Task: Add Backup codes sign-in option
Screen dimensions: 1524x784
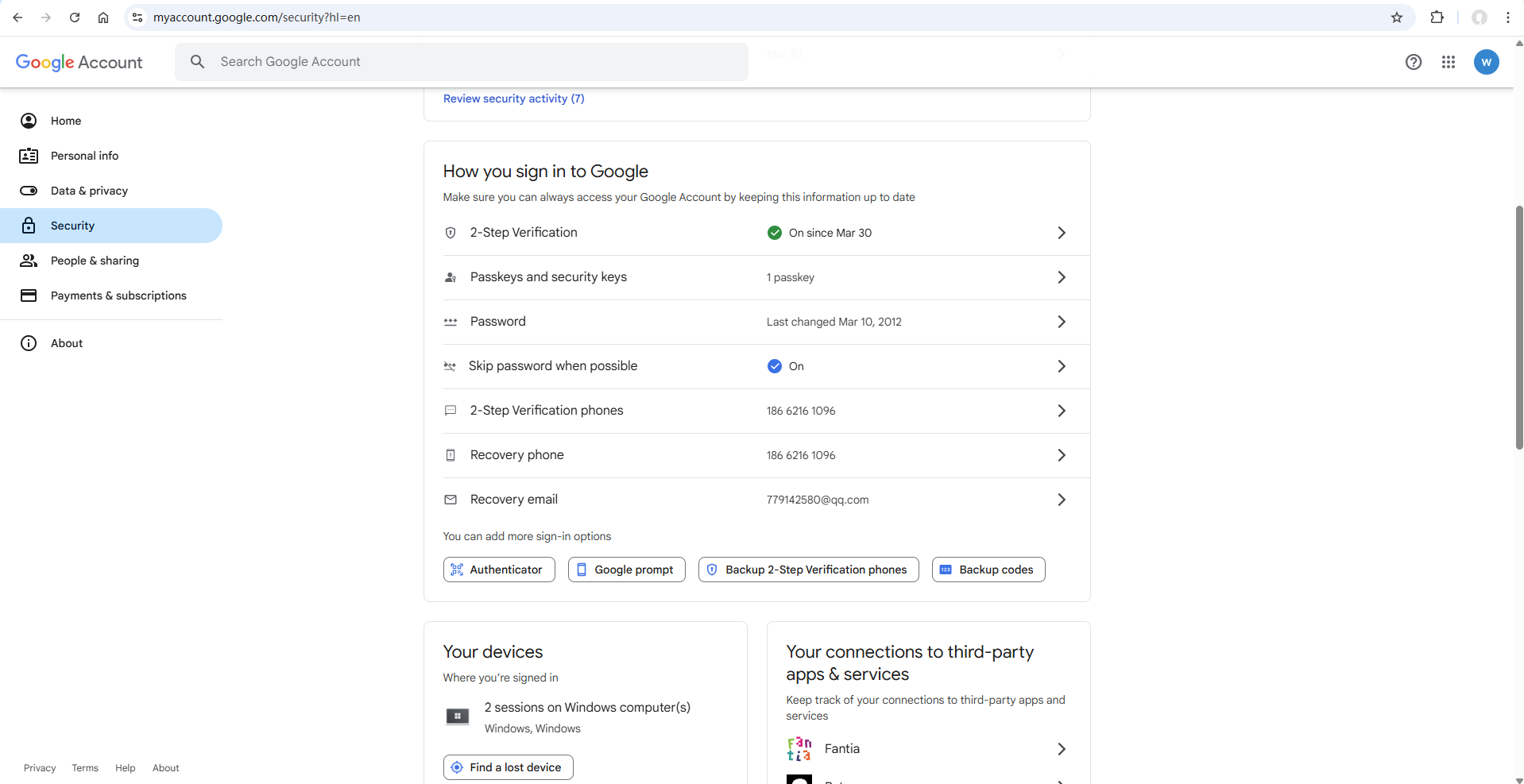Action: point(988,570)
